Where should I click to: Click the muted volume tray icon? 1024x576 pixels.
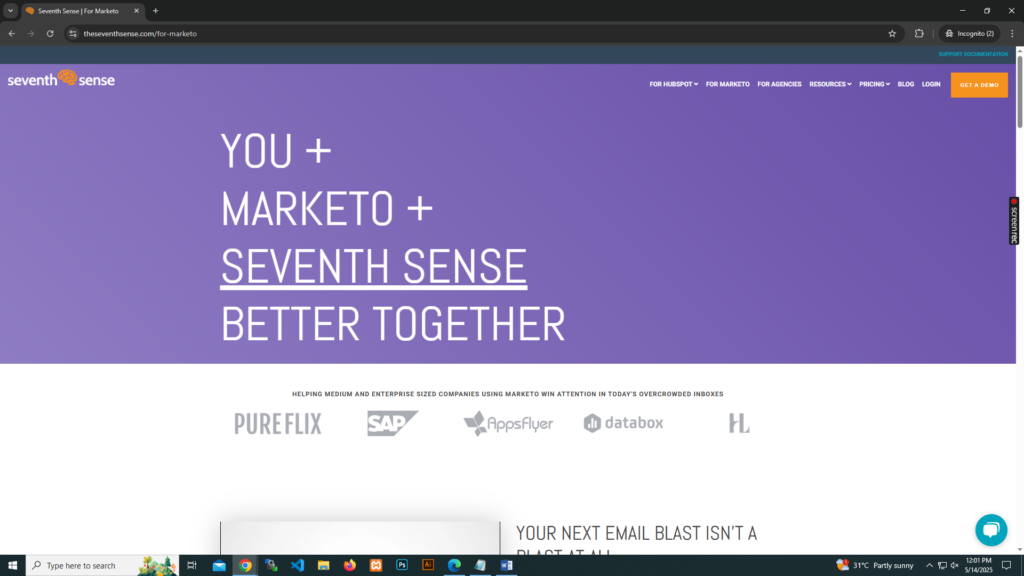pos(954,566)
